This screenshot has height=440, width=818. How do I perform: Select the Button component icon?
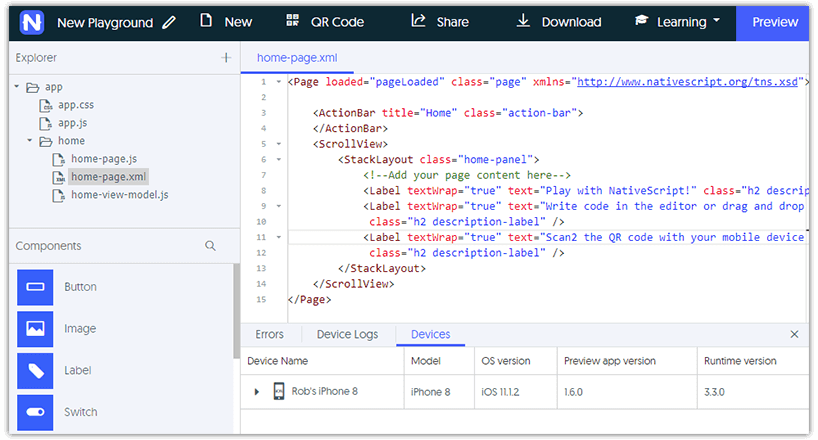pos(35,287)
